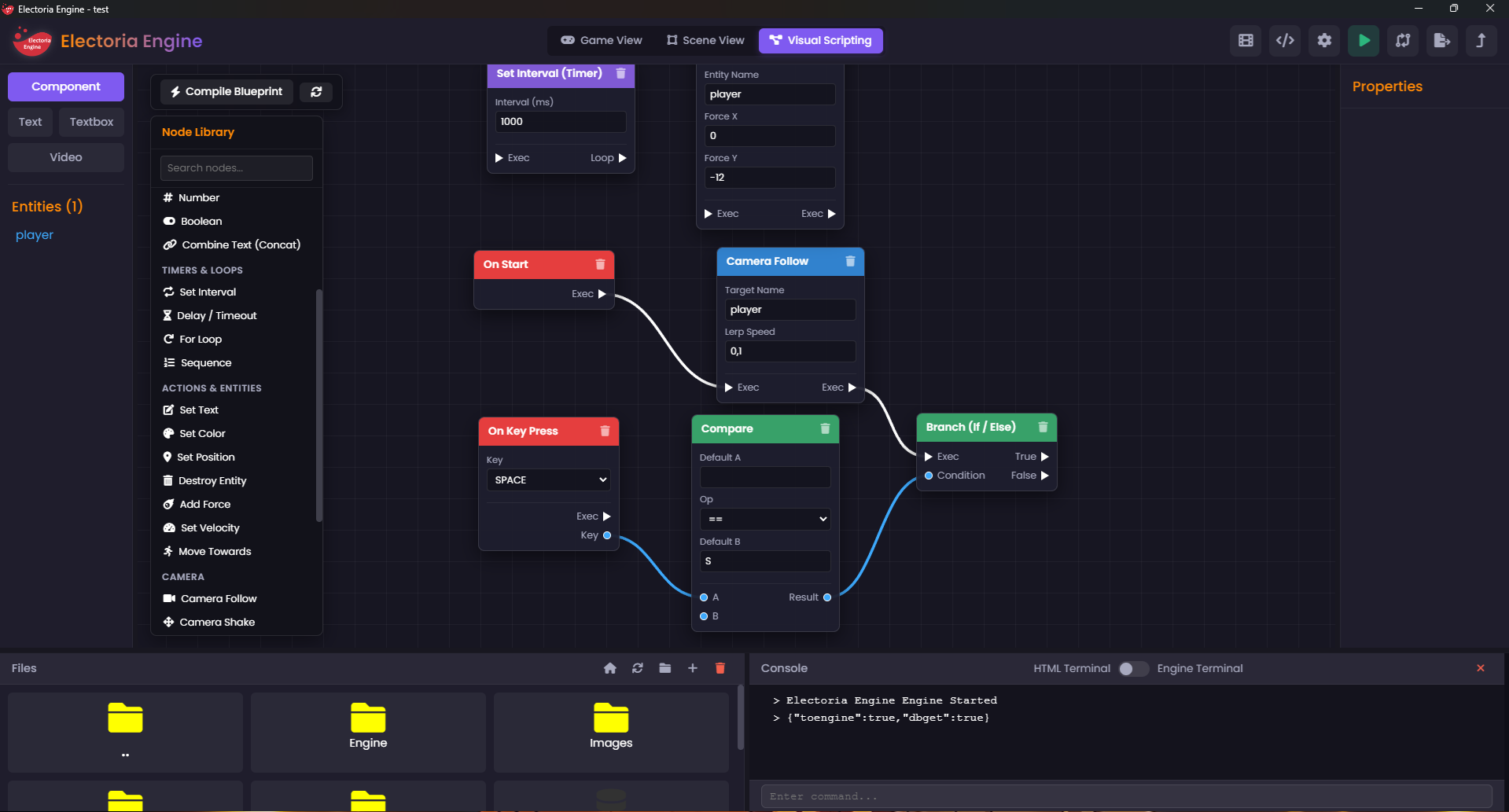Delete the Branch (If / Else) node

coord(1043,427)
